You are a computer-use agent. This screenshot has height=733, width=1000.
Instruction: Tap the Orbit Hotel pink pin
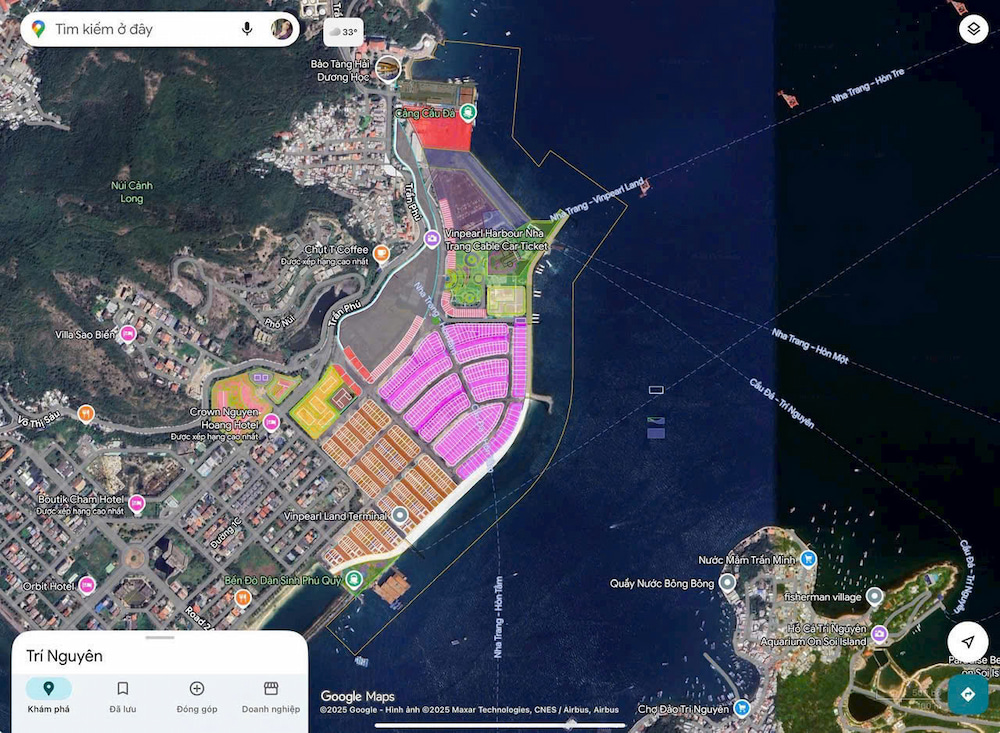coord(87,585)
